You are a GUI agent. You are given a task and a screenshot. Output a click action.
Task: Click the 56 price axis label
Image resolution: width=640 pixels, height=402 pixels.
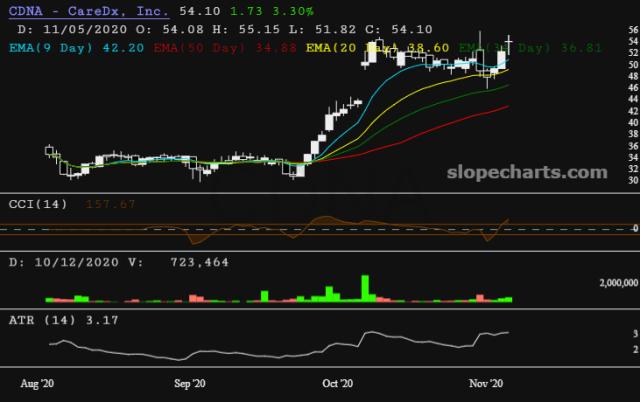coord(633,29)
